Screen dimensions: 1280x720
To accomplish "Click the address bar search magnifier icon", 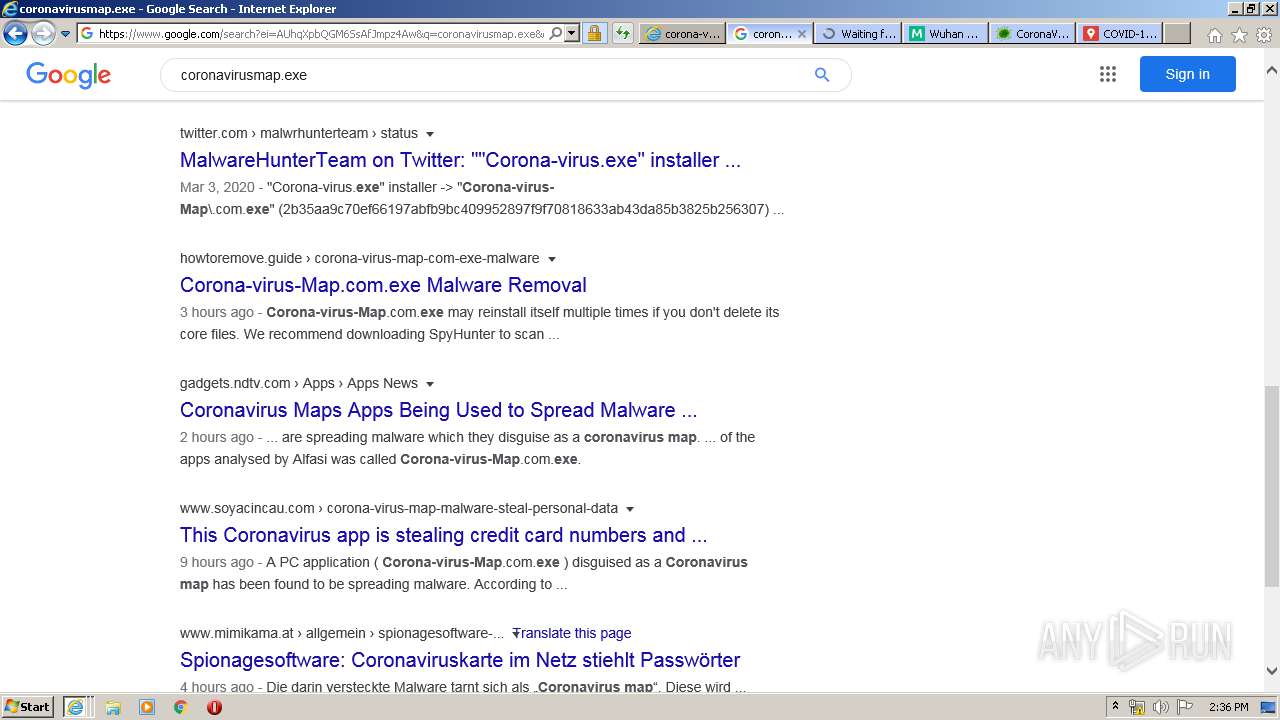I will point(556,33).
